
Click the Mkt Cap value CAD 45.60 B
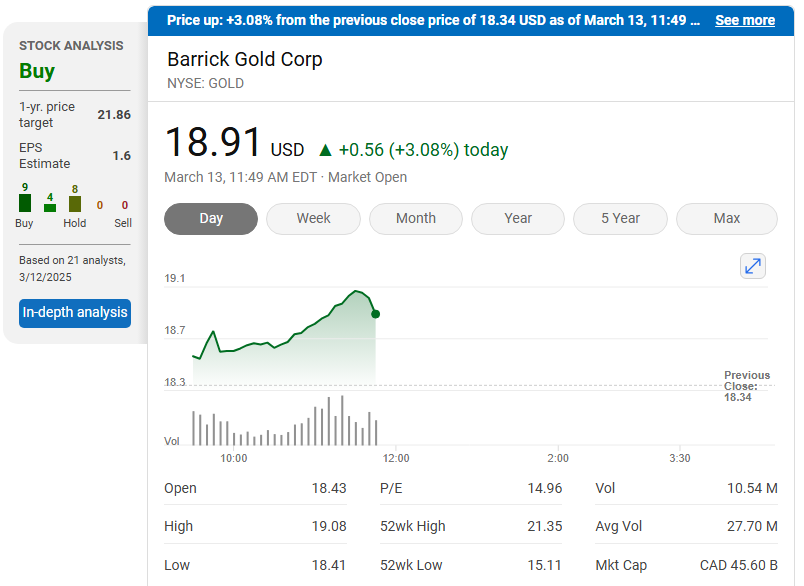(738, 565)
